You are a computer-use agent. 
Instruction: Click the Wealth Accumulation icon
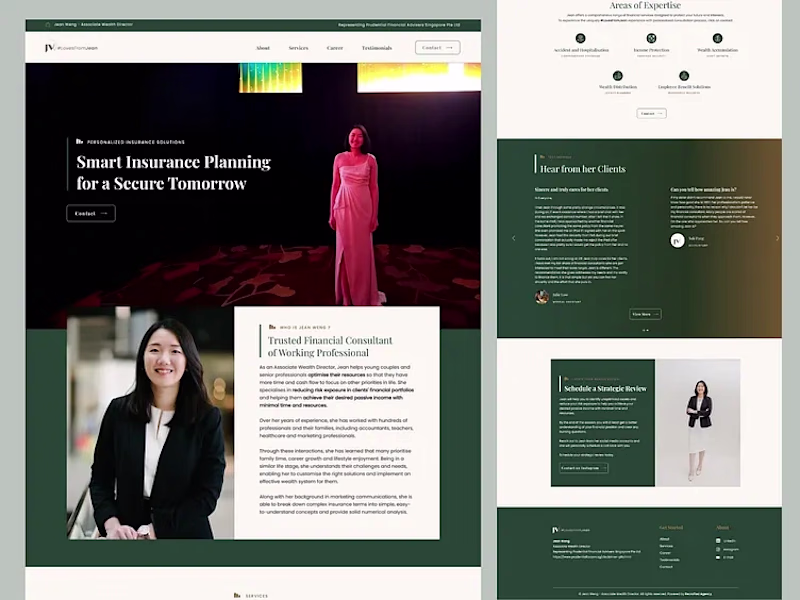[718, 38]
